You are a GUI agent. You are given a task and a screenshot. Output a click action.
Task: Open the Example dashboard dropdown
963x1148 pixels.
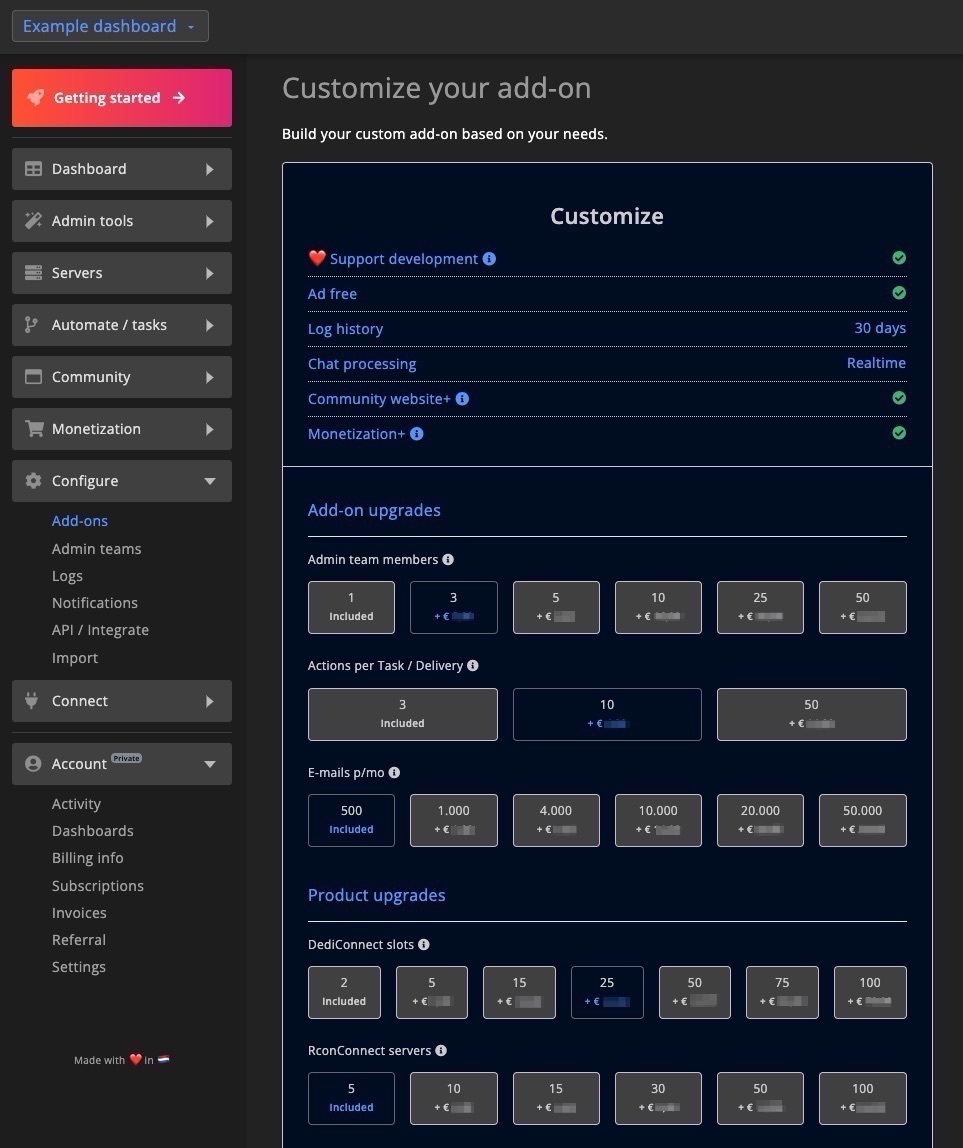[109, 26]
